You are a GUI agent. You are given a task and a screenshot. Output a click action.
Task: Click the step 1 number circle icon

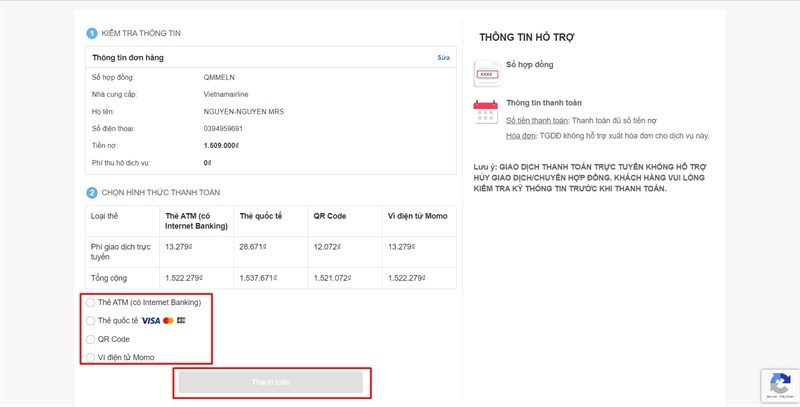click(x=91, y=34)
